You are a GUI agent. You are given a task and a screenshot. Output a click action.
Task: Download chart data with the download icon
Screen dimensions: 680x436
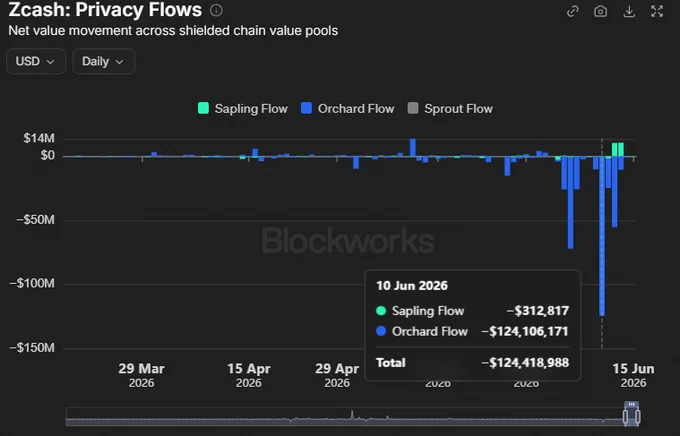tap(629, 11)
